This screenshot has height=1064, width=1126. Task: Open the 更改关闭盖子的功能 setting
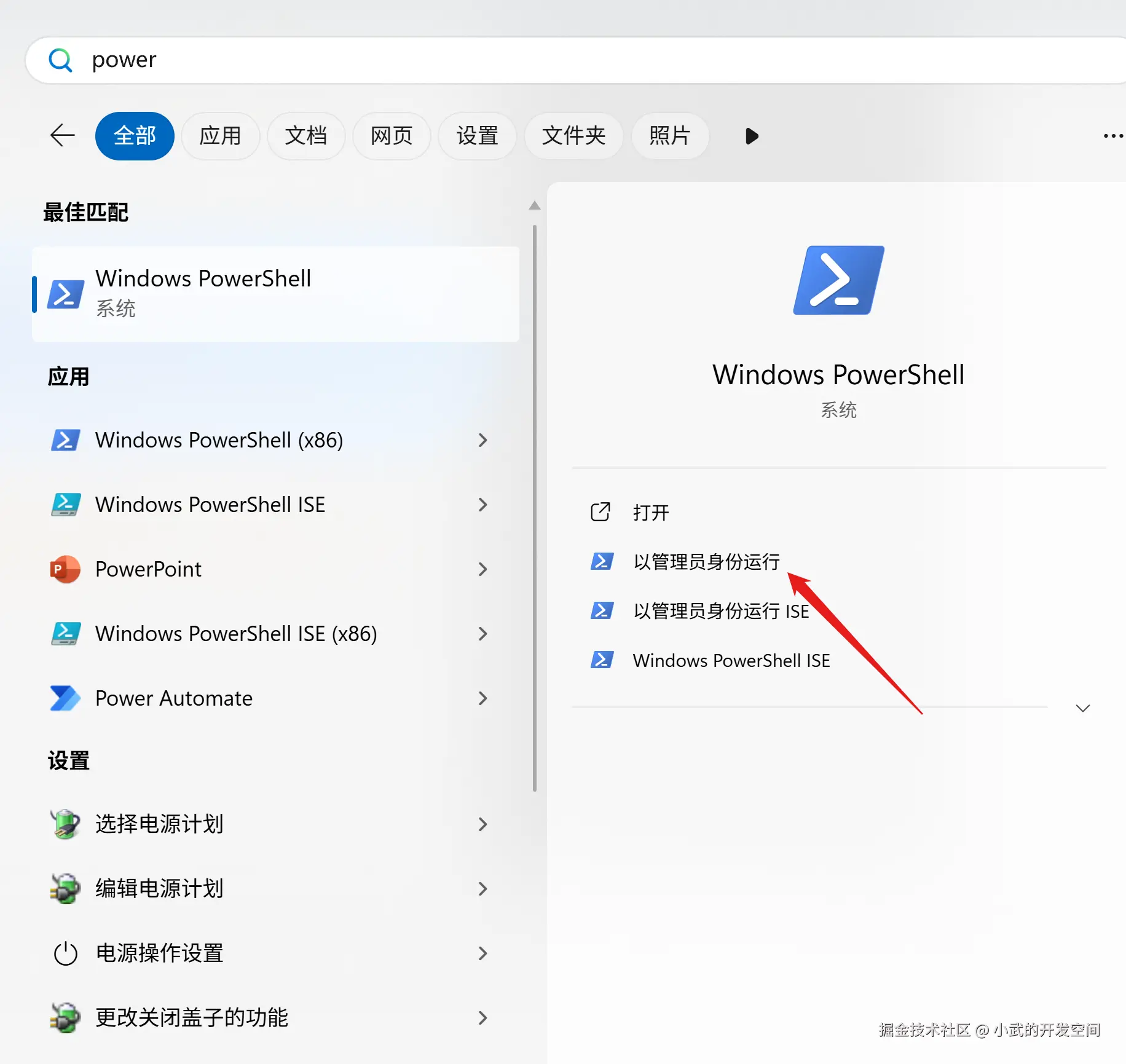pos(275,1018)
